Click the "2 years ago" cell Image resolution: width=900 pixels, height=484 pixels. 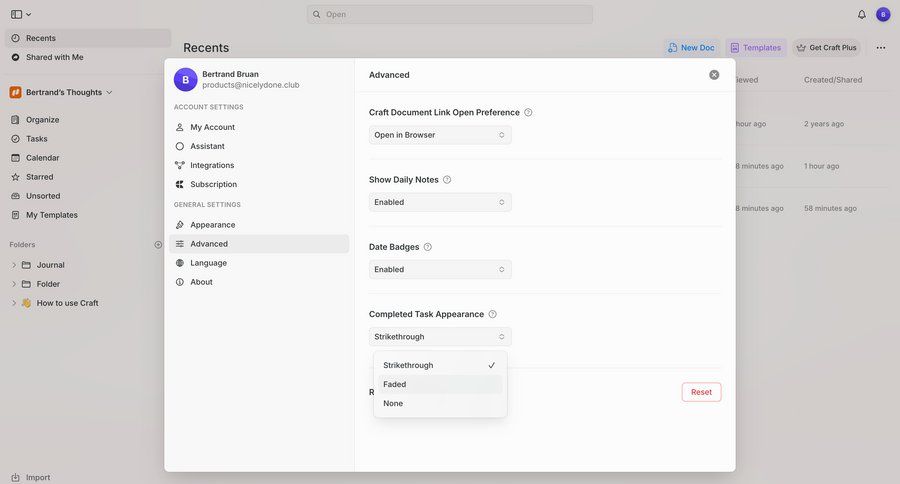click(824, 123)
